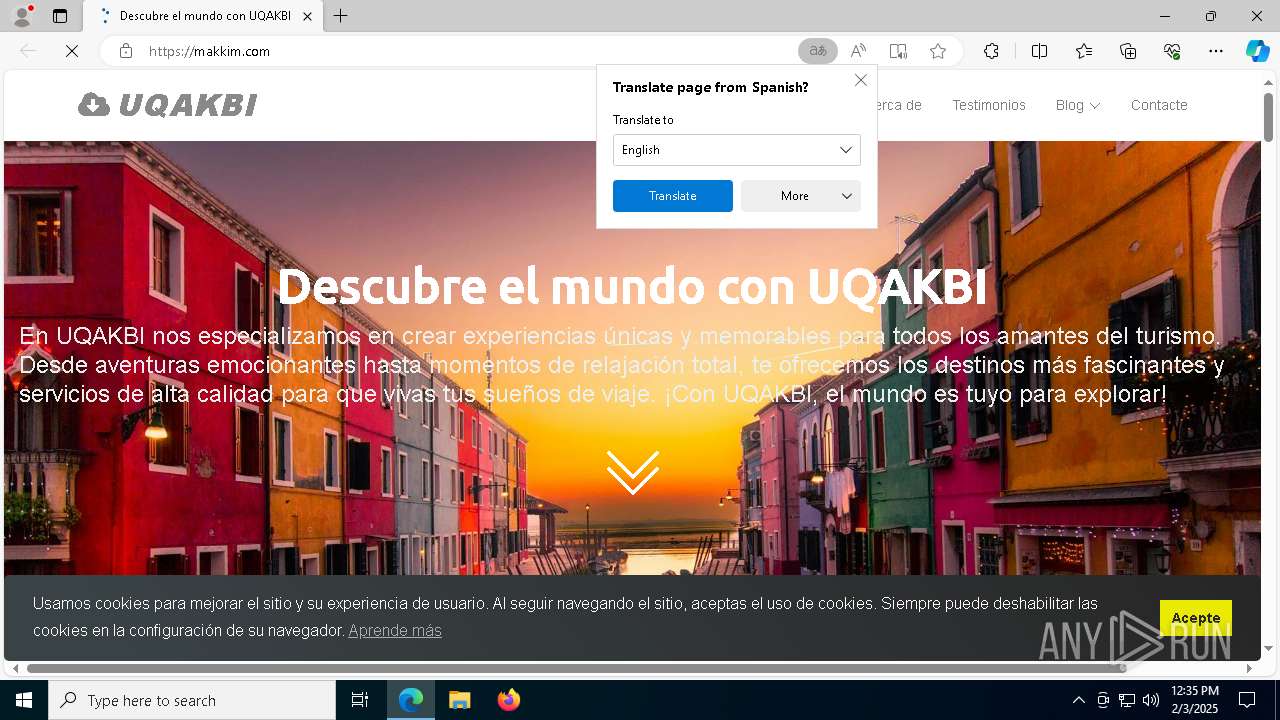Open the notification center
This screenshot has width=1280, height=720.
click(1247, 700)
